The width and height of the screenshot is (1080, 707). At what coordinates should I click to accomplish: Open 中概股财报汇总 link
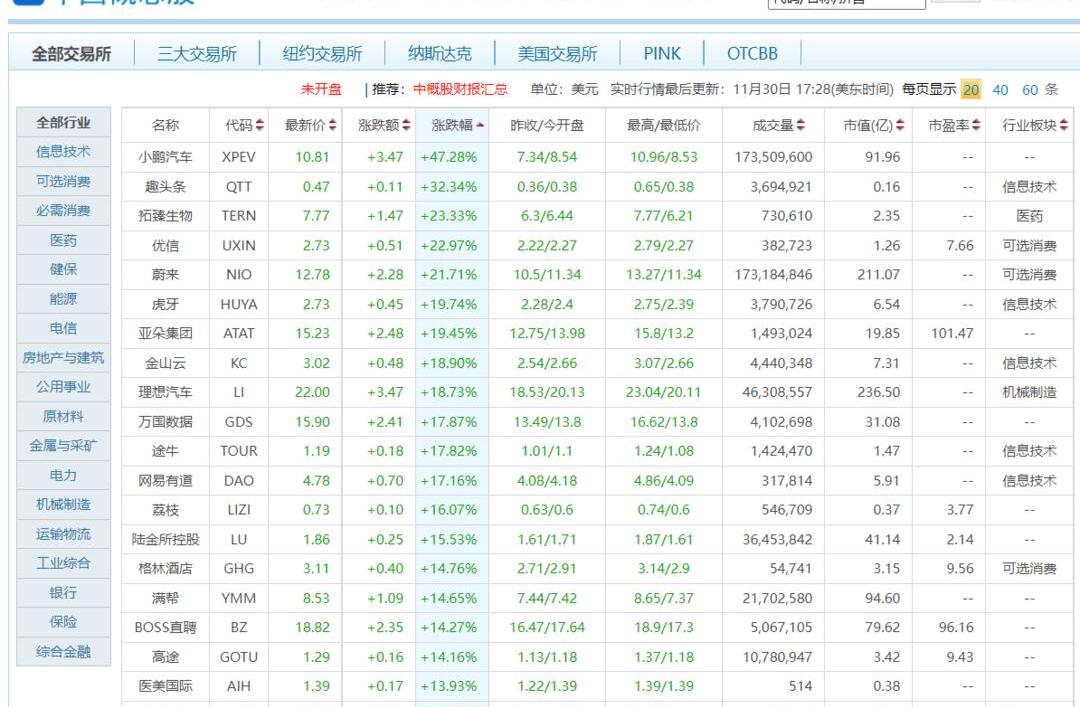pos(460,89)
